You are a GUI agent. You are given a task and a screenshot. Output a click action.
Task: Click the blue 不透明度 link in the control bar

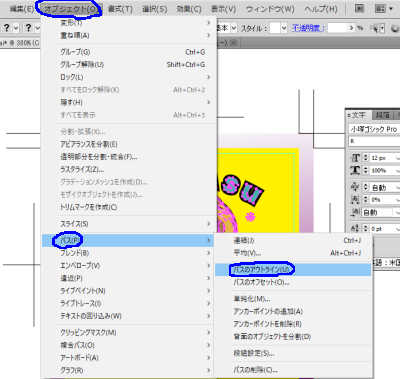click(x=308, y=28)
